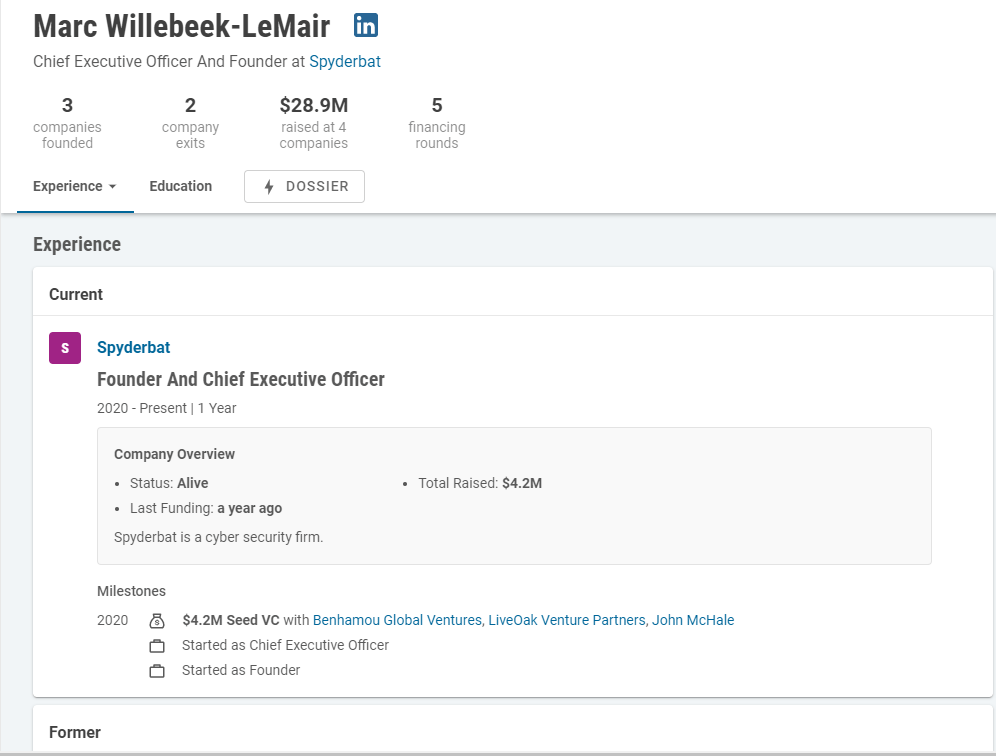Click briefcase icon beside Started as Chief Executive Officer
The image size is (996, 756).
tap(157, 646)
